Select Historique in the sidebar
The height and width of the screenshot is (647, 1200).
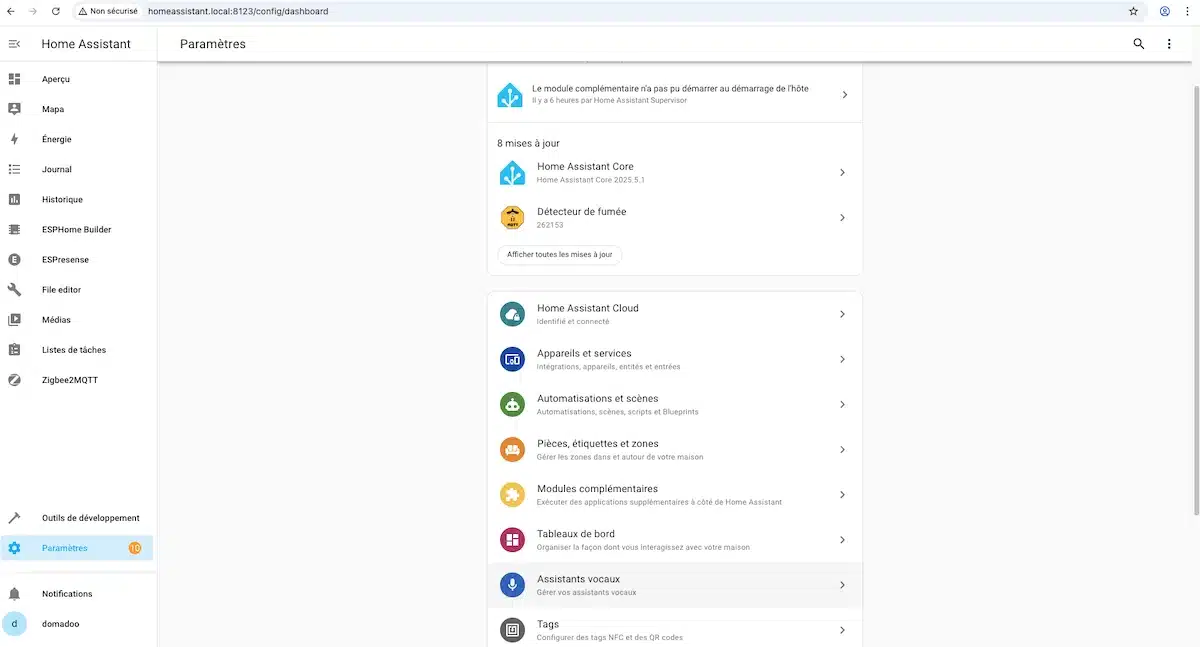[78, 199]
